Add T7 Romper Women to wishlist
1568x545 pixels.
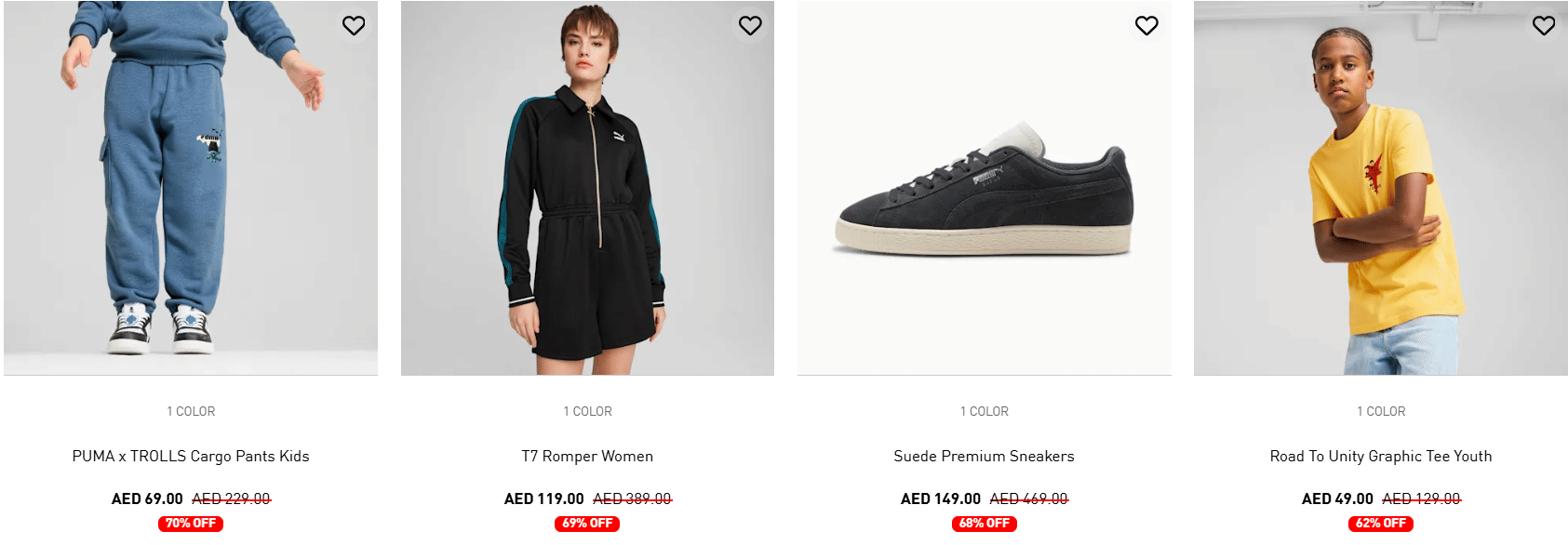click(x=750, y=26)
